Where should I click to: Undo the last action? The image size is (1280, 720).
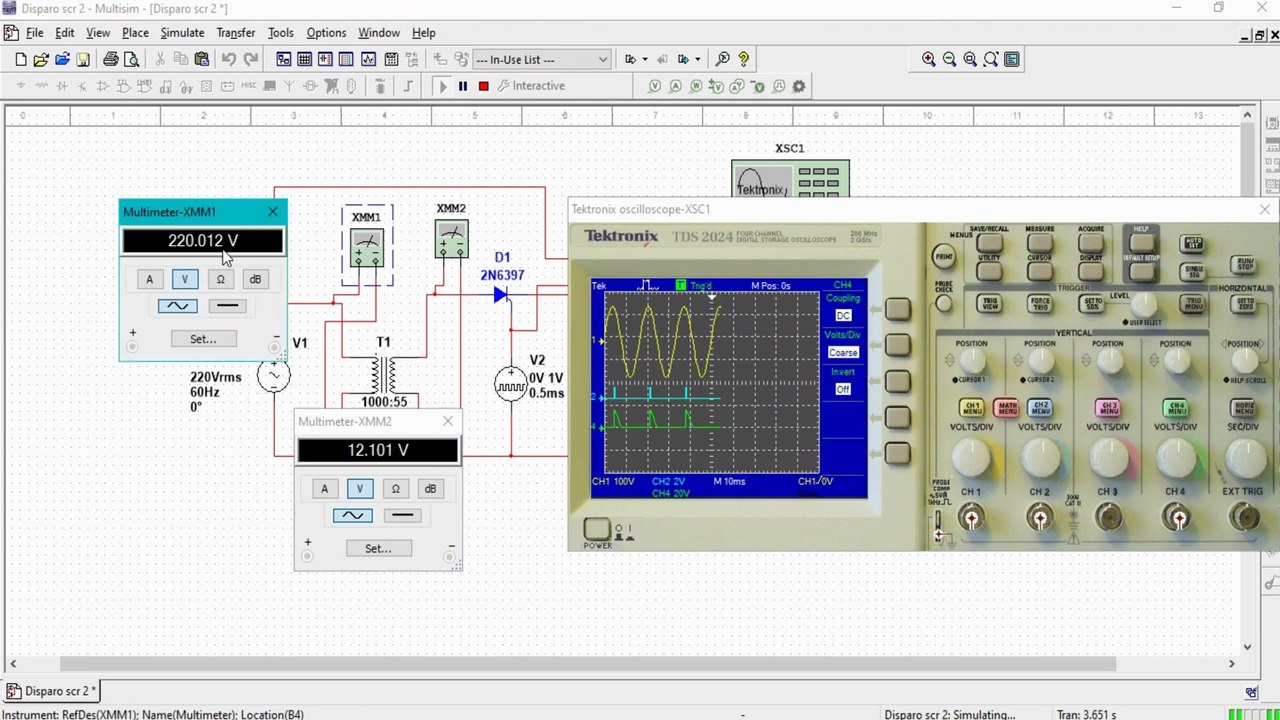[229, 59]
